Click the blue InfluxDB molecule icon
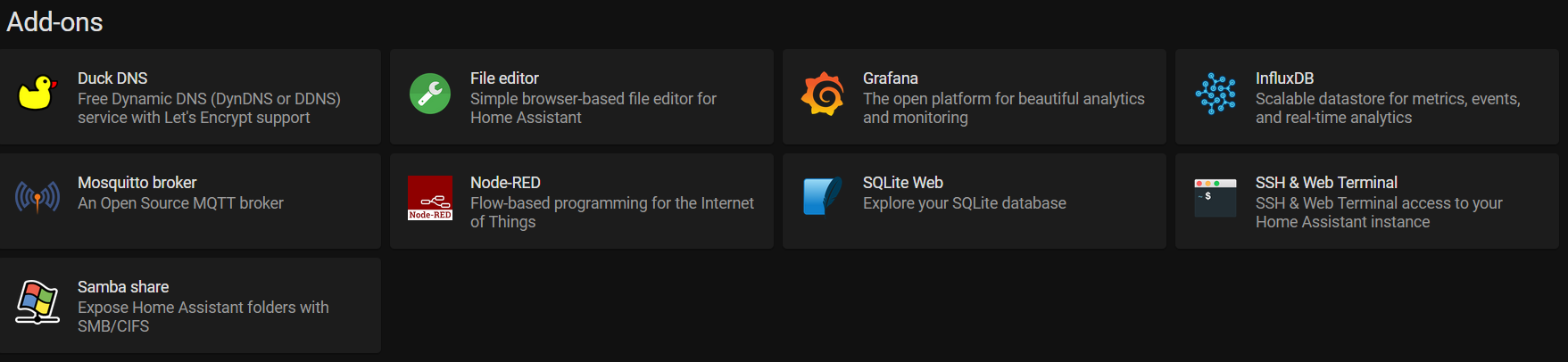 point(1215,94)
